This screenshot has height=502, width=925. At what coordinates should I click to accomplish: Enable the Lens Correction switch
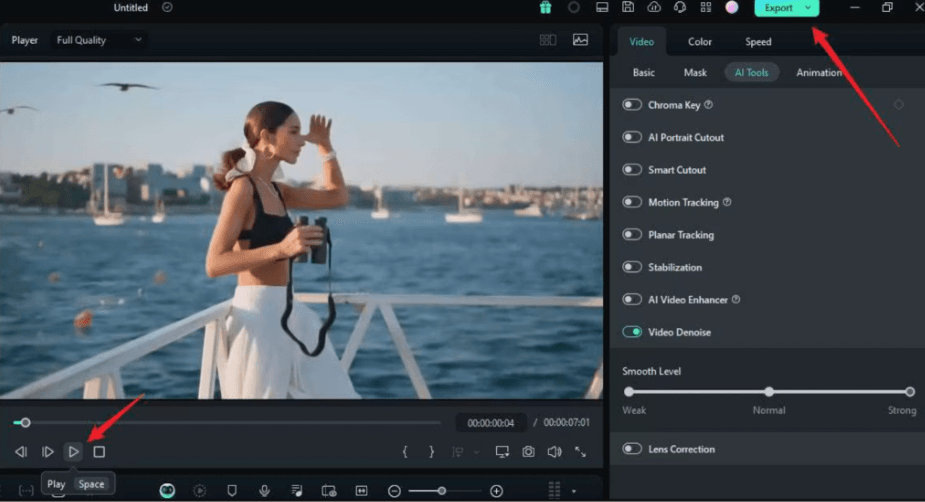(632, 449)
